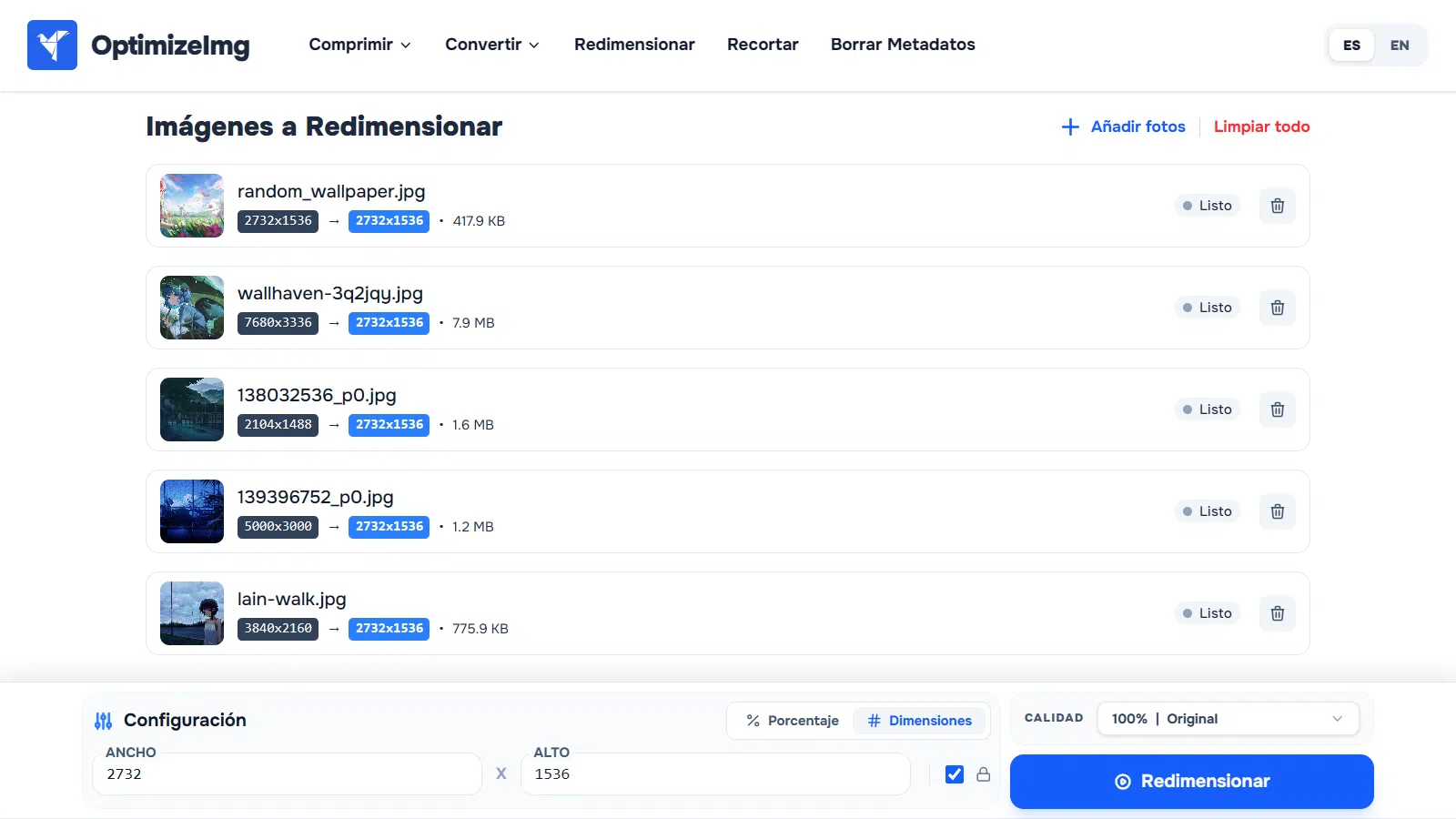Open the Calidad 100% Original dropdown
Image resolution: width=1456 pixels, height=819 pixels.
pos(1228,719)
